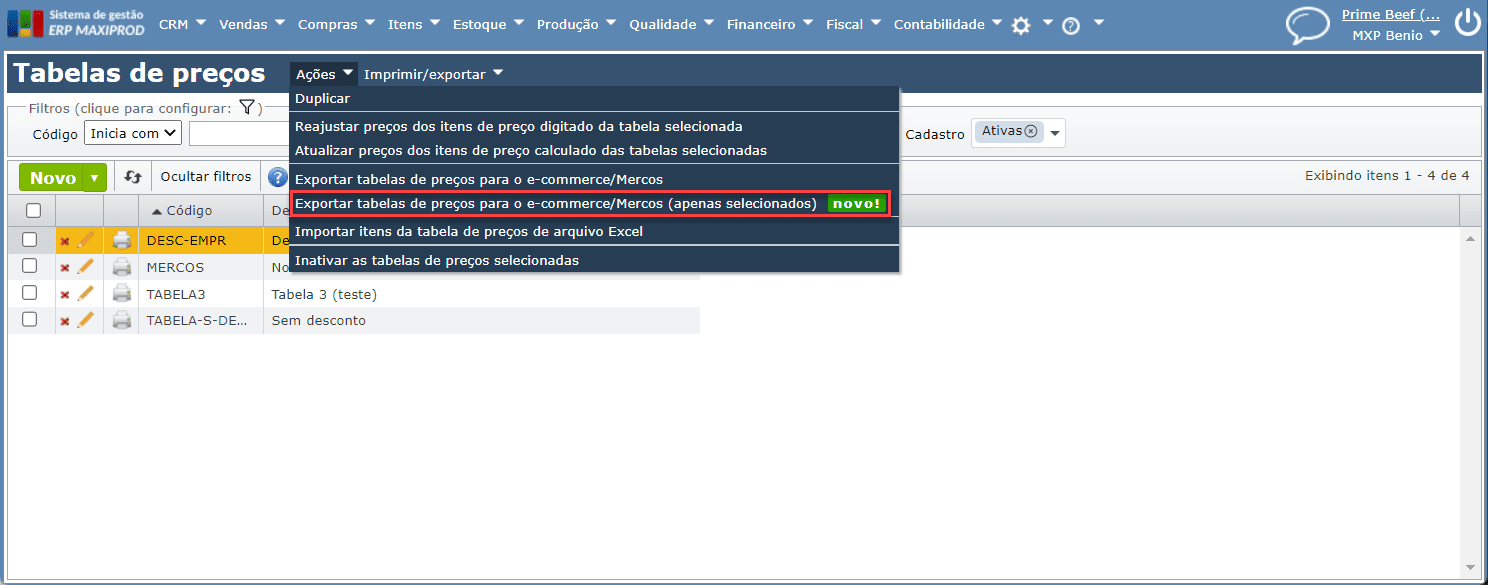The image size is (1488, 585).
Task: Click the ERP MAXIPROD logo
Action: click(x=76, y=23)
